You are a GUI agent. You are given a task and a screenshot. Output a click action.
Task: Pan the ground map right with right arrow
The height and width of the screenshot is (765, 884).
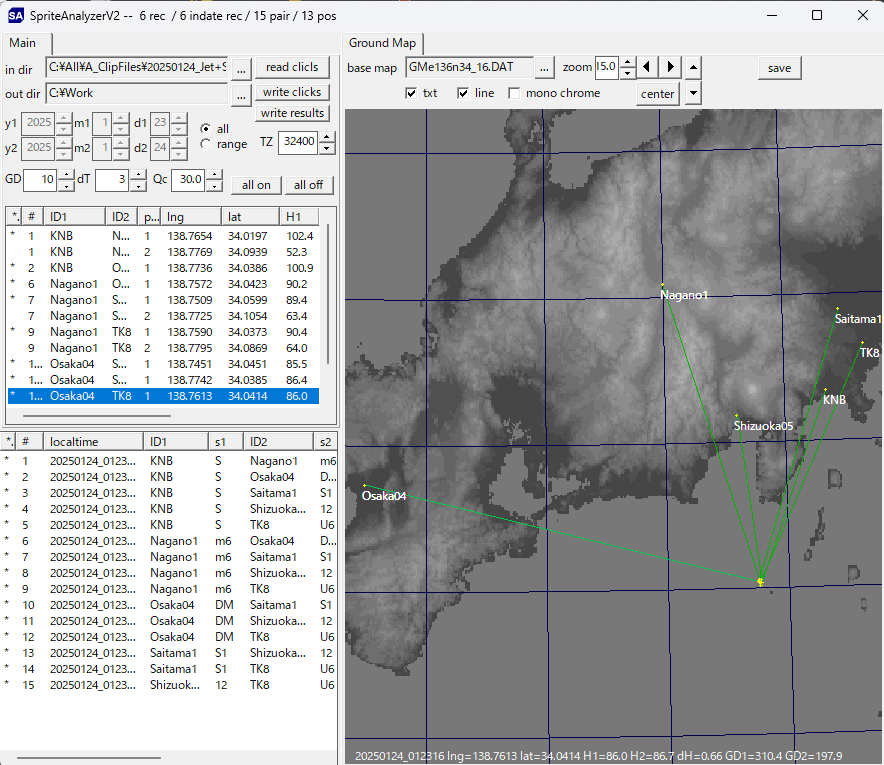670,67
